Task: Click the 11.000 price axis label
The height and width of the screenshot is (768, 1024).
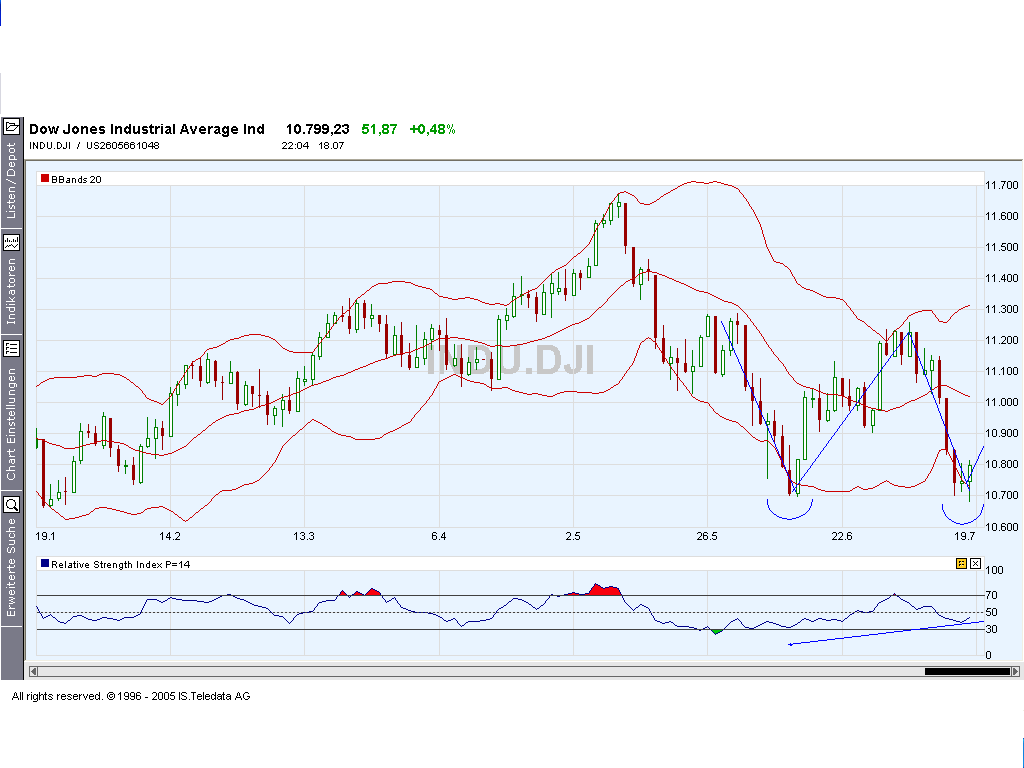Action: [x=1002, y=402]
